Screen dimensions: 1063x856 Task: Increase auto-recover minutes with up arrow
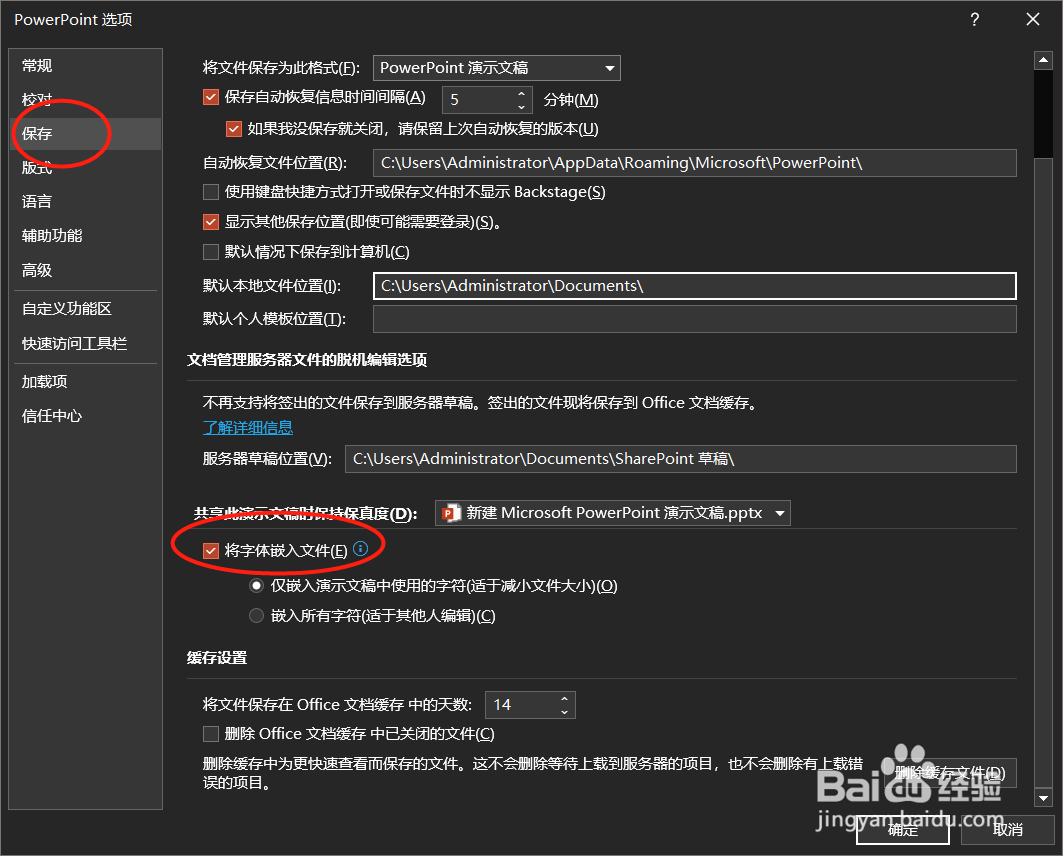(x=521, y=93)
